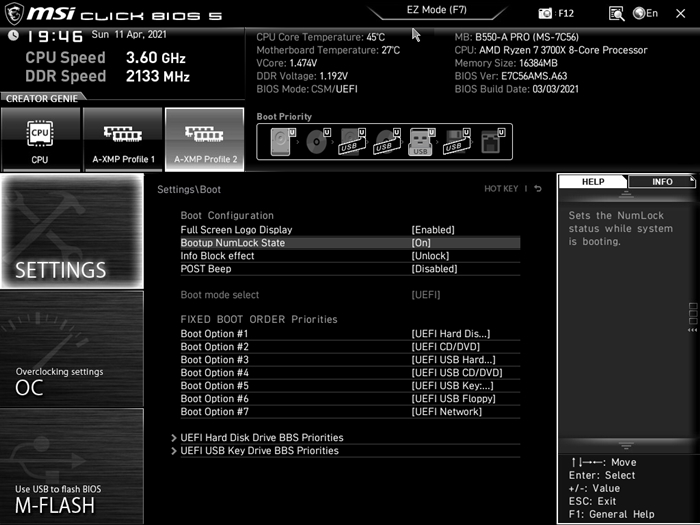Select the POST Beep label
This screenshot has height=525, width=700.
coord(206,269)
